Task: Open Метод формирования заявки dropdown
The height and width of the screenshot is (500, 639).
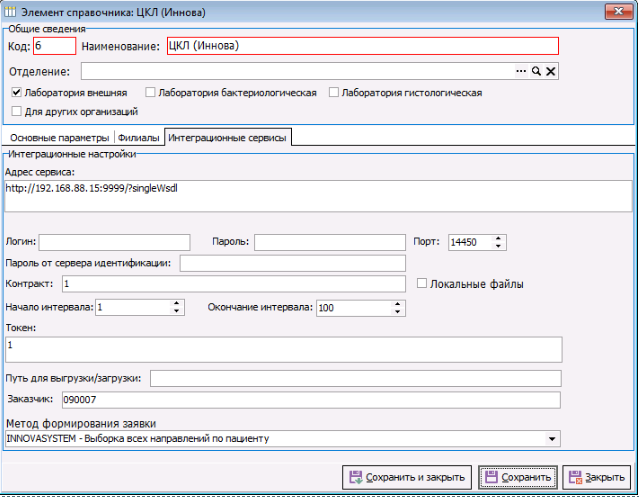Action: click(x=553, y=438)
